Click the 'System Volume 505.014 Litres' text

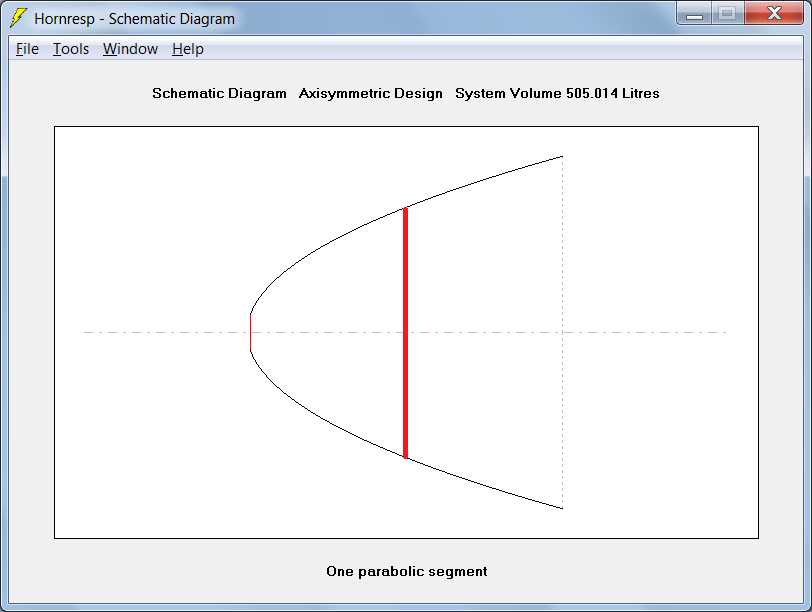[x=557, y=93]
